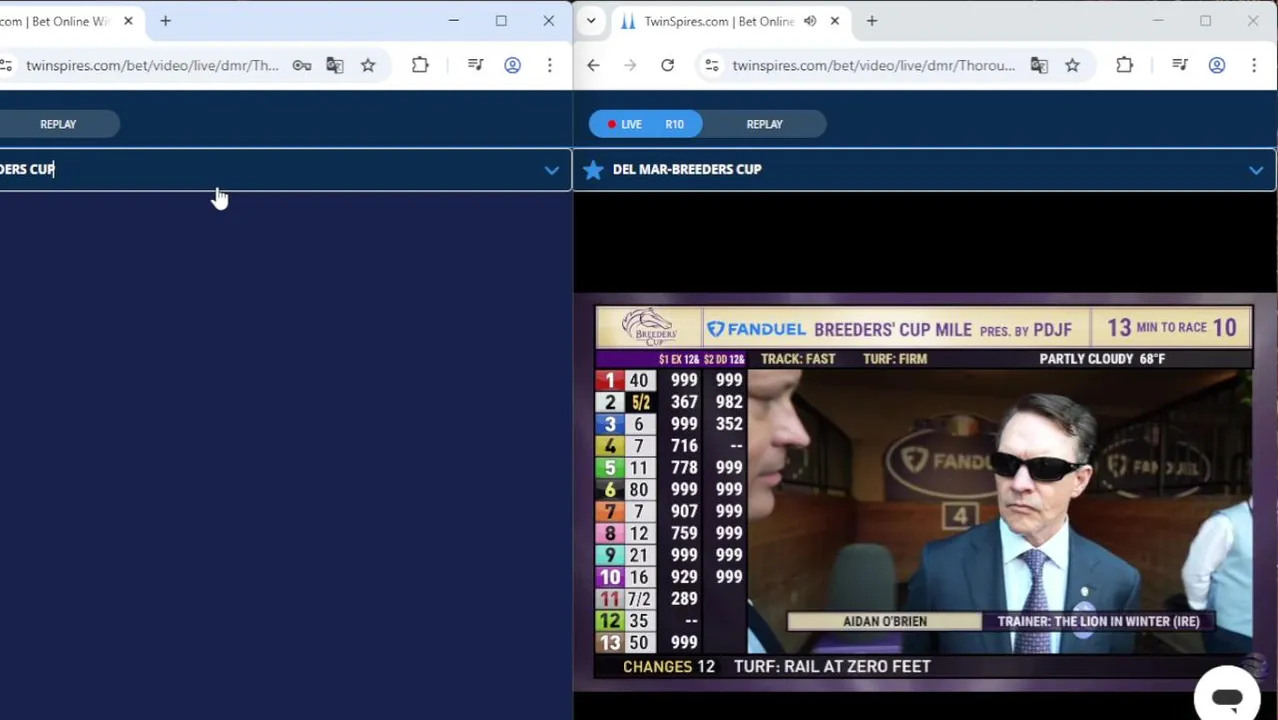Open the tab search dropdown in right window
Screen dimensions: 1278x720
[591, 21]
